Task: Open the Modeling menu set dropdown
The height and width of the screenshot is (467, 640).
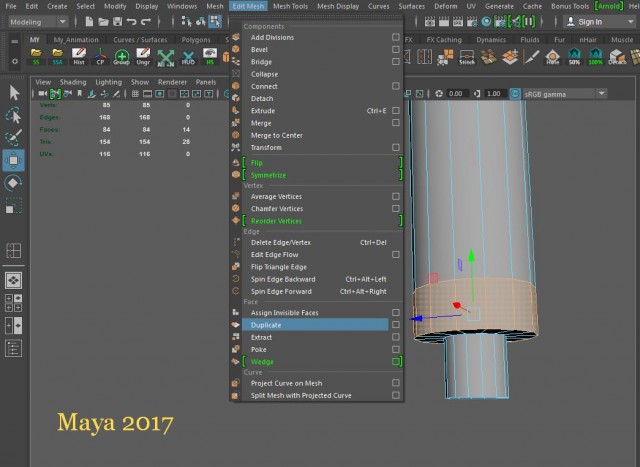Action: (38, 22)
